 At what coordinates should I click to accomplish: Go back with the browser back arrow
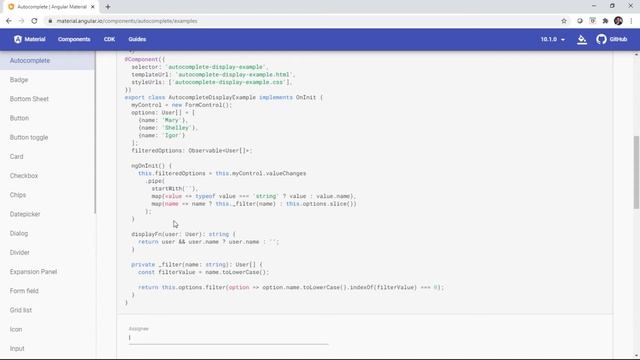point(9,21)
